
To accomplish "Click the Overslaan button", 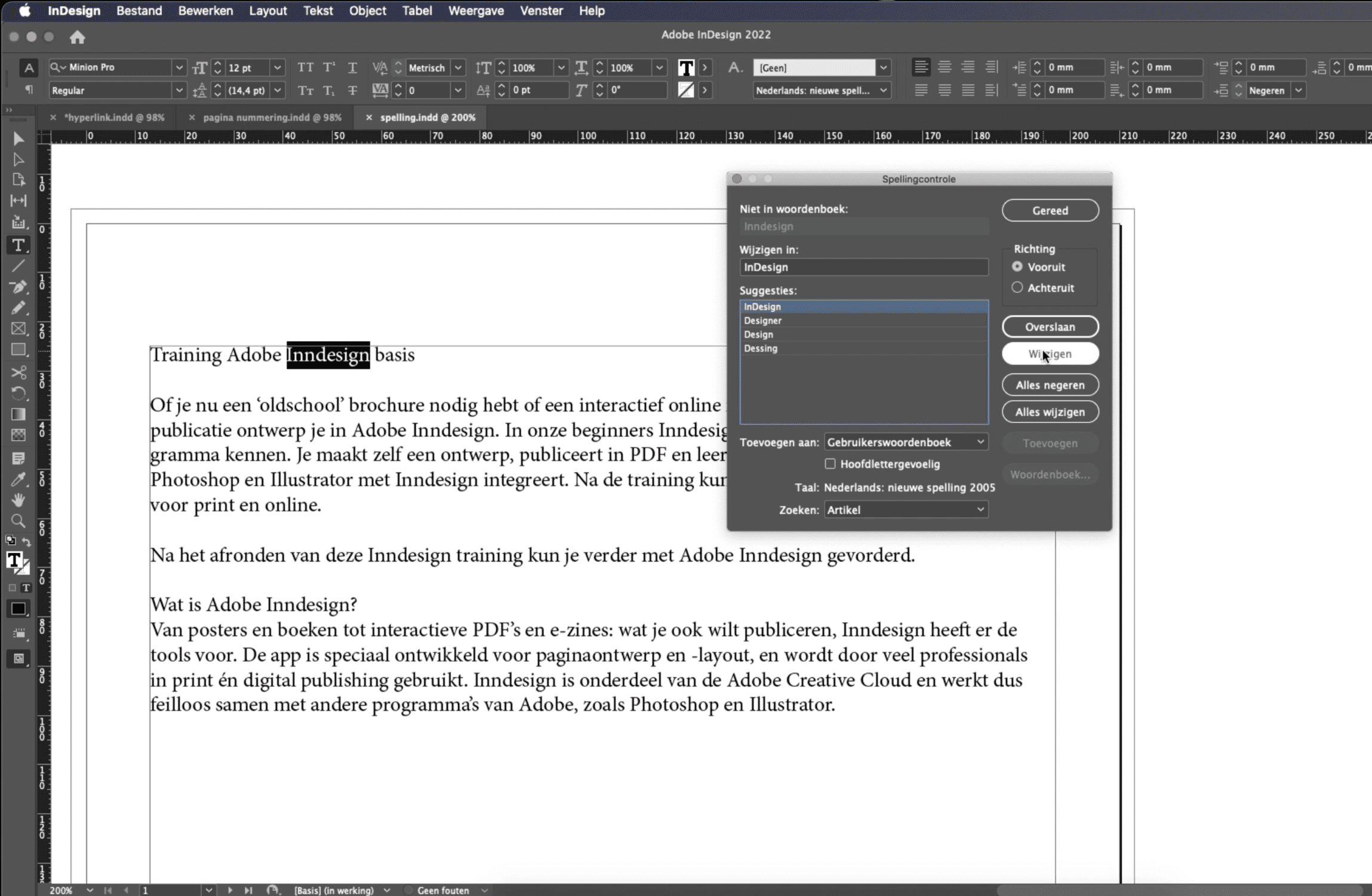I will coord(1050,327).
